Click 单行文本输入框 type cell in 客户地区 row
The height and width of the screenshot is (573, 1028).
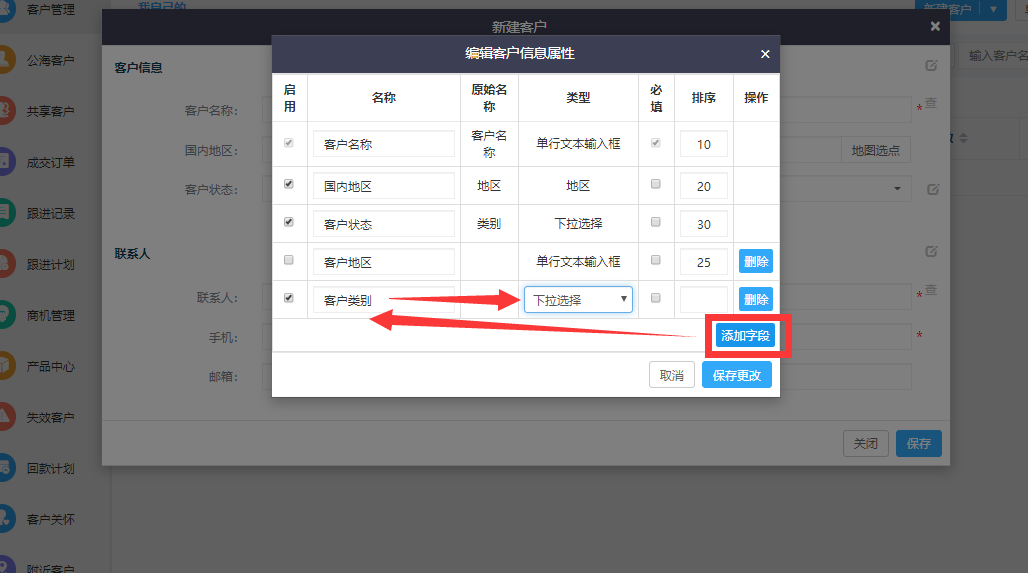[x=578, y=262]
